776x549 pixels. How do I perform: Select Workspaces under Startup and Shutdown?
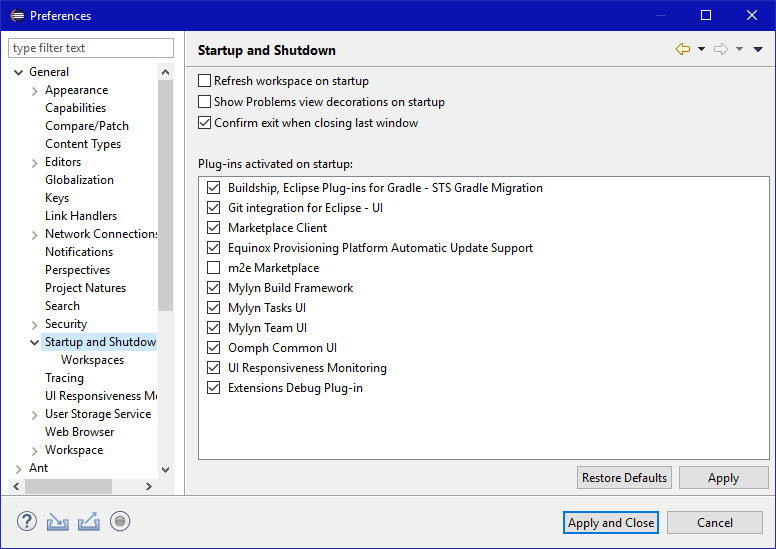(92, 360)
